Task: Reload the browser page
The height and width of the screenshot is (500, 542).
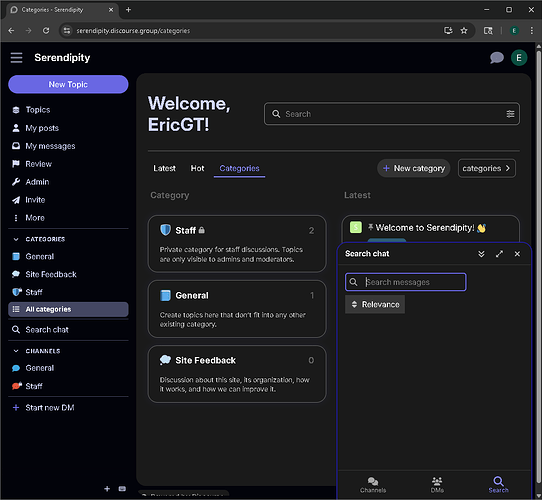Action: [x=46, y=31]
